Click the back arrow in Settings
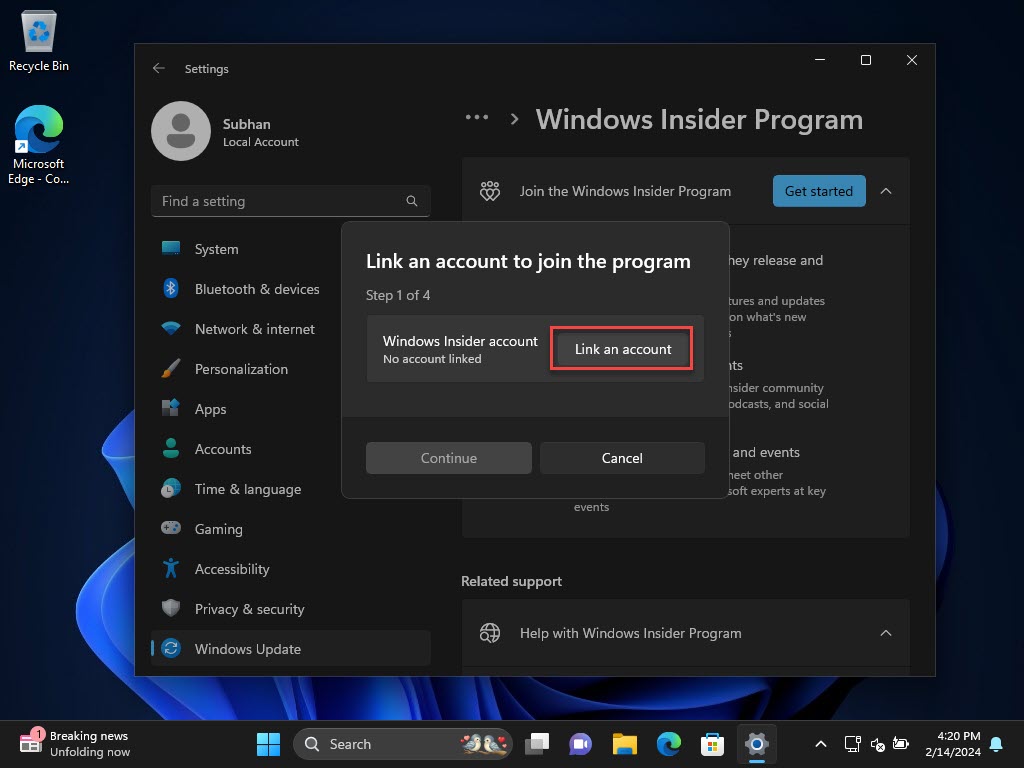 (159, 68)
